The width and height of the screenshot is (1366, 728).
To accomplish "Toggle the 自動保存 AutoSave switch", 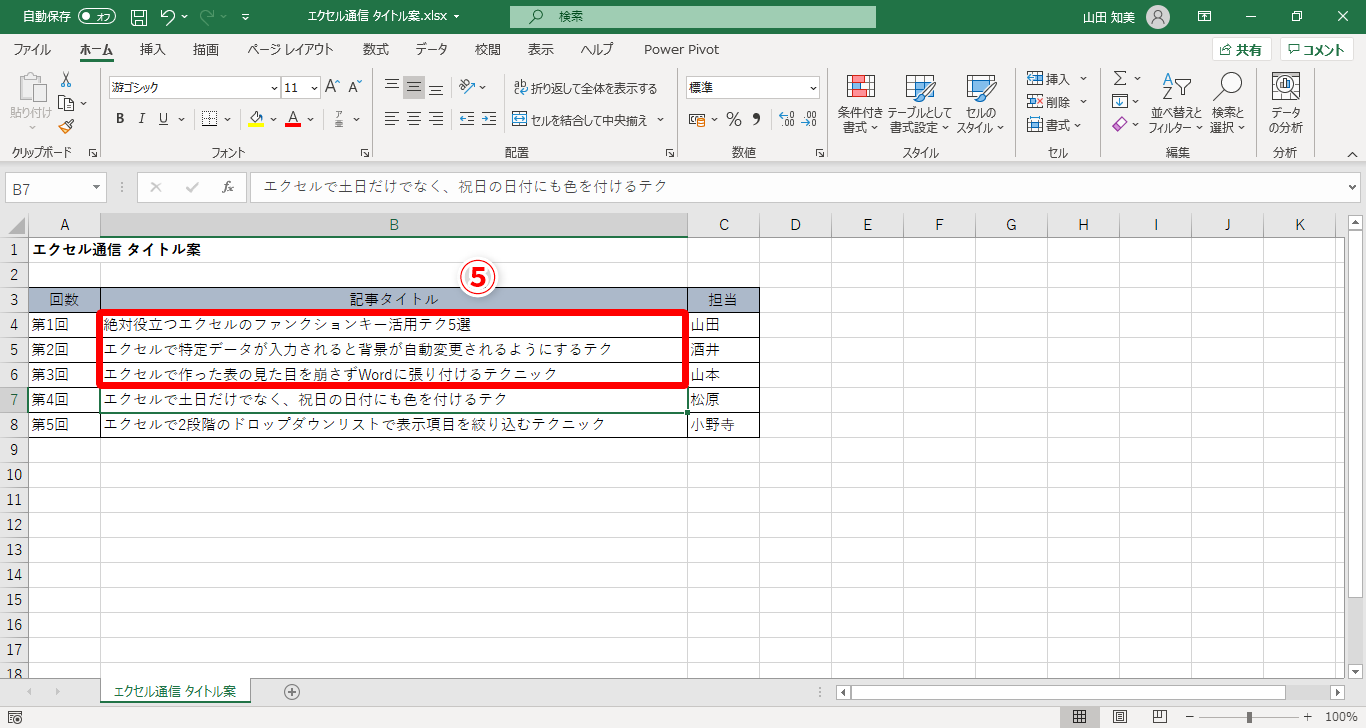I will [x=97, y=17].
